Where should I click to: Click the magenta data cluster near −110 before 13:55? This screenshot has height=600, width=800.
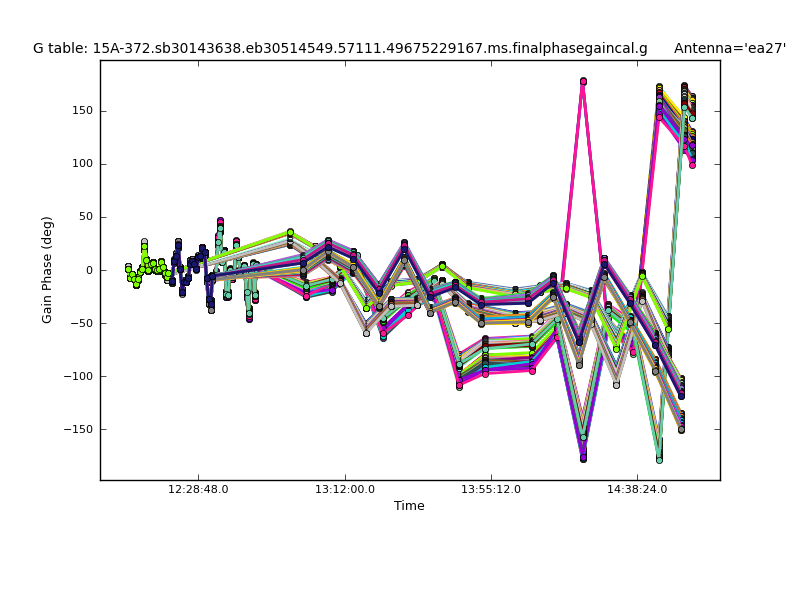pos(459,385)
